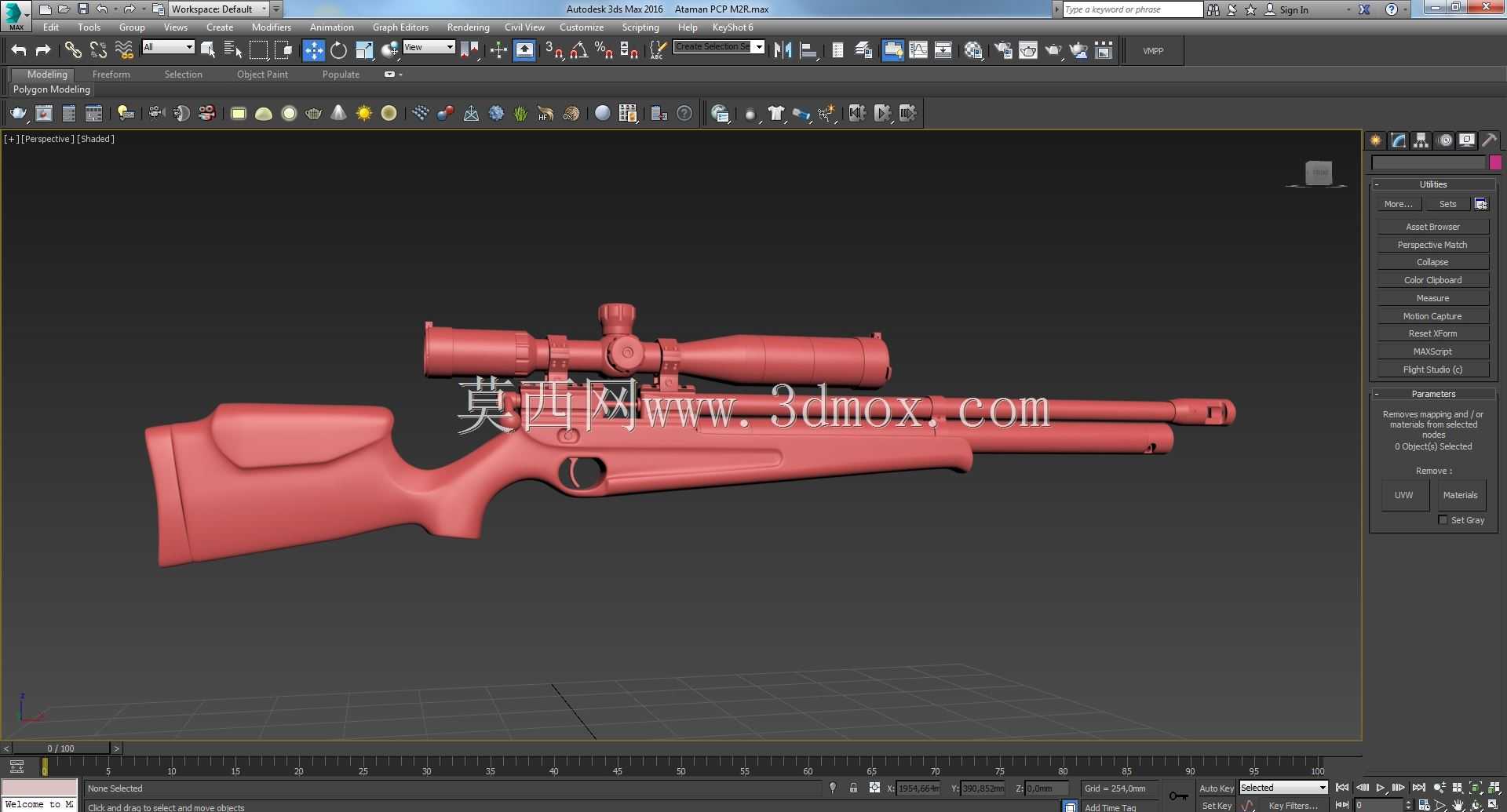Click the magenta object color swatch

(x=1495, y=162)
